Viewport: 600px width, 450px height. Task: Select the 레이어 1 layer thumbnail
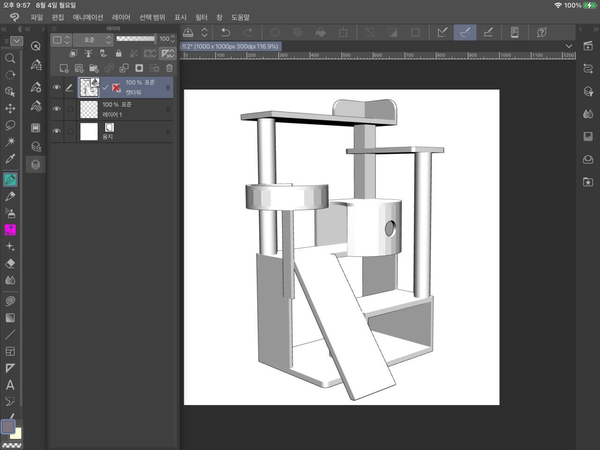(88, 109)
